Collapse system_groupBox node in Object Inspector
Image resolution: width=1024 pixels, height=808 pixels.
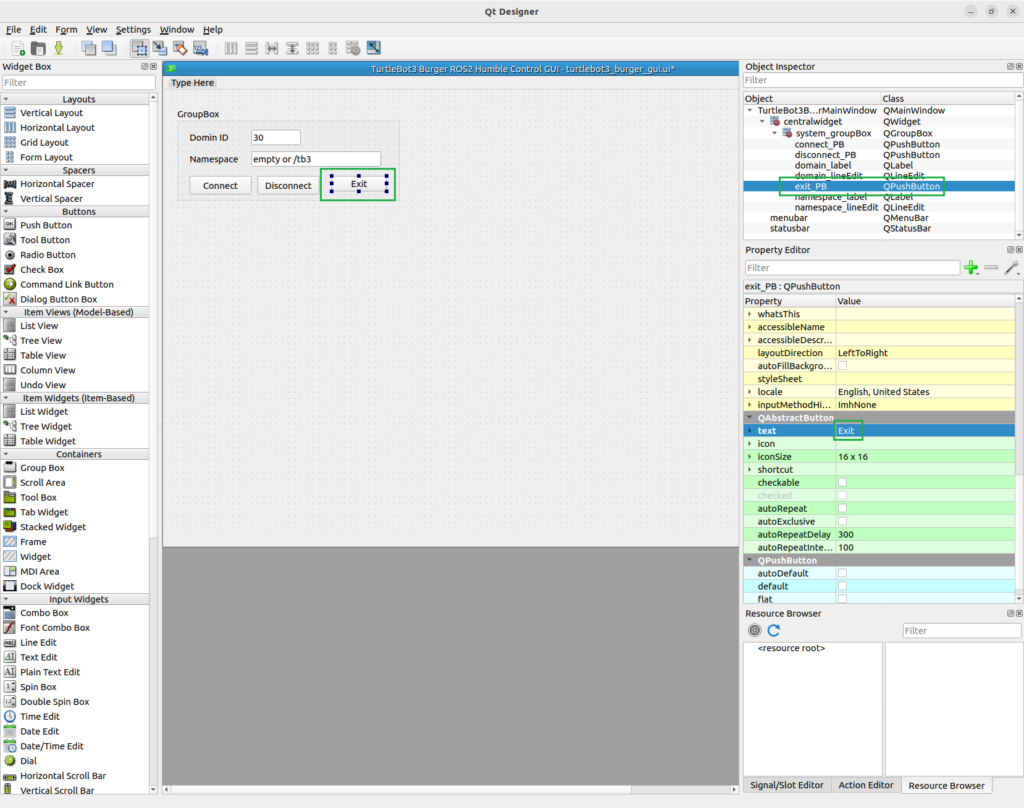(x=775, y=133)
